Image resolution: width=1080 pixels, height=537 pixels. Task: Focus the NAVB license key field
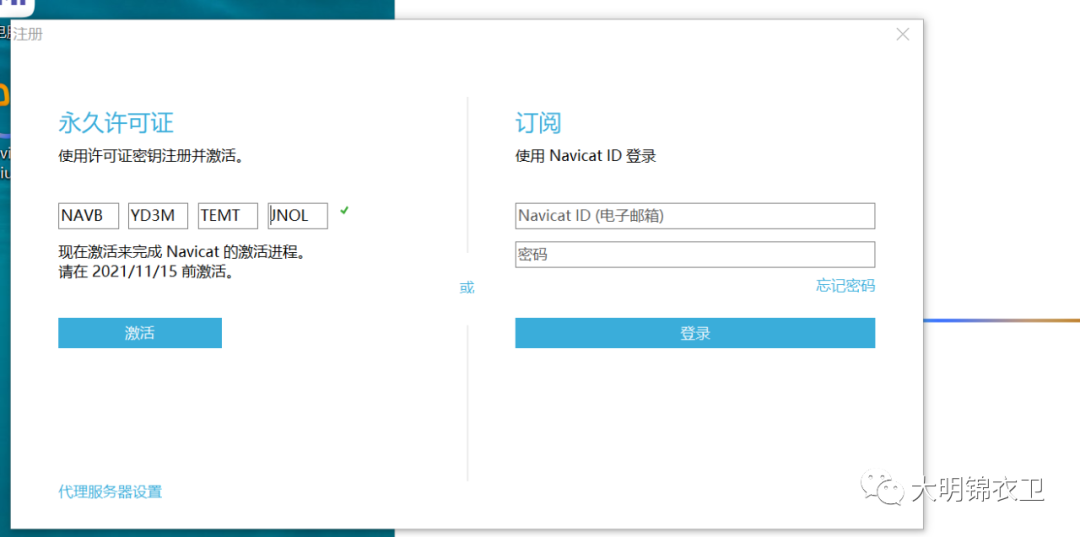tap(89, 215)
